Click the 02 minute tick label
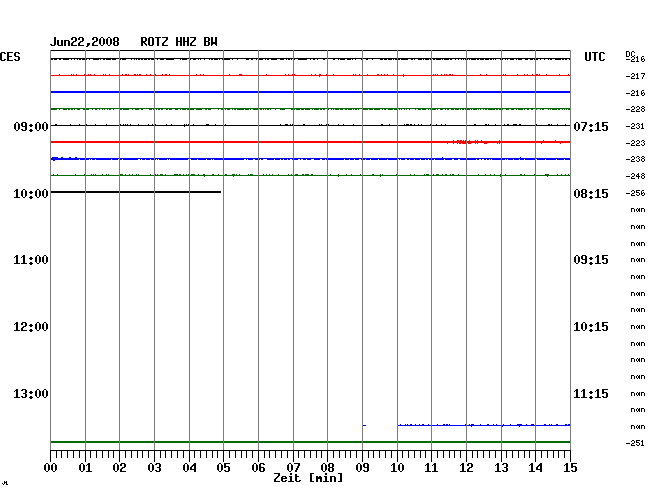 (119, 468)
